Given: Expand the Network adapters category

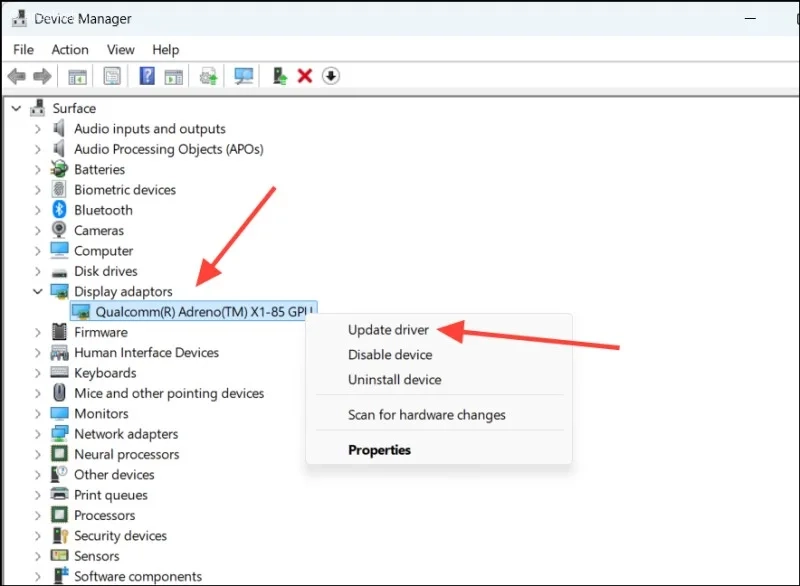Looking at the screenshot, I should pyautogui.click(x=37, y=434).
